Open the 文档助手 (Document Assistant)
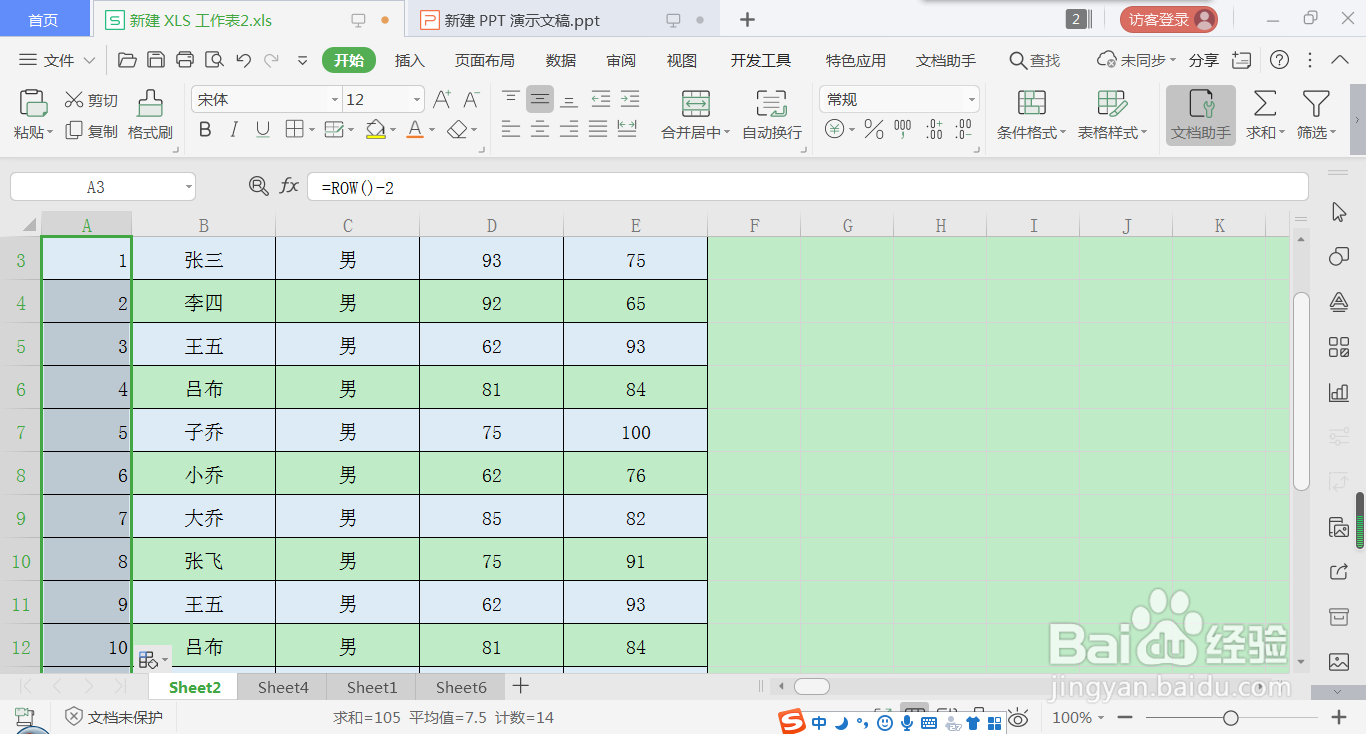The height and width of the screenshot is (734, 1366). [x=1199, y=113]
